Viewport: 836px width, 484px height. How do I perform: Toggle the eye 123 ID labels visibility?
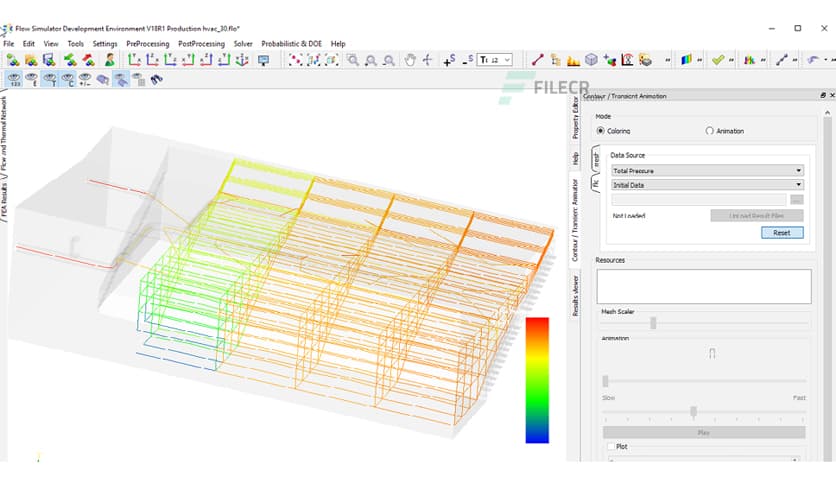click(x=14, y=79)
